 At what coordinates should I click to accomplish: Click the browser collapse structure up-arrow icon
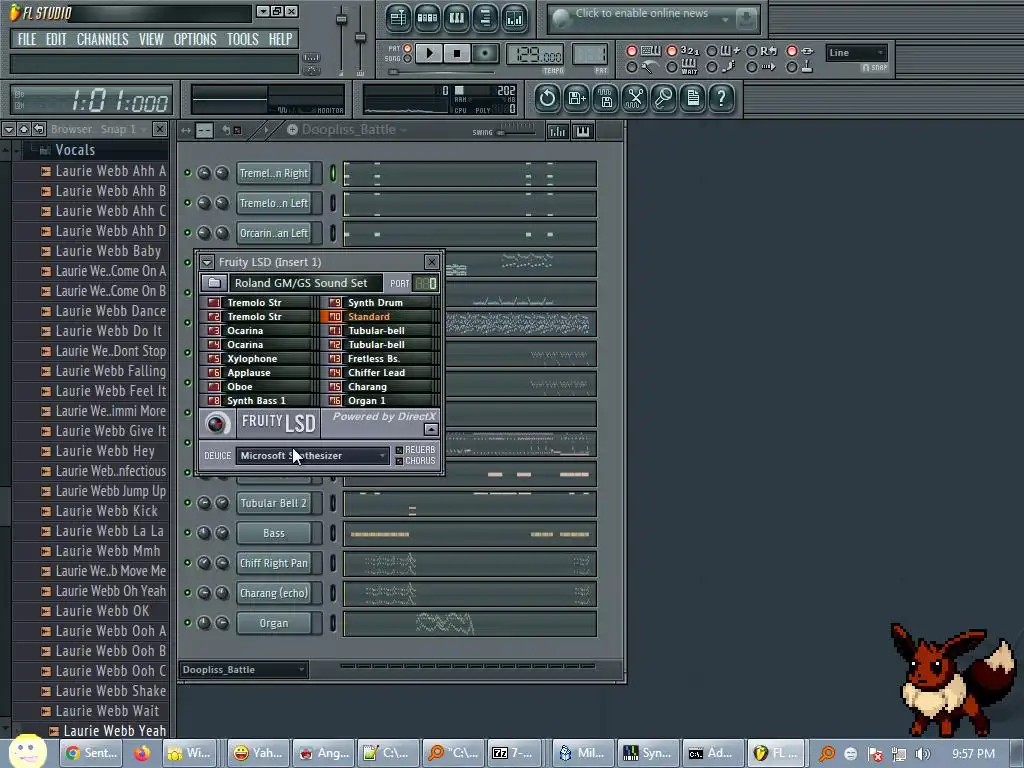pyautogui.click(x=24, y=129)
